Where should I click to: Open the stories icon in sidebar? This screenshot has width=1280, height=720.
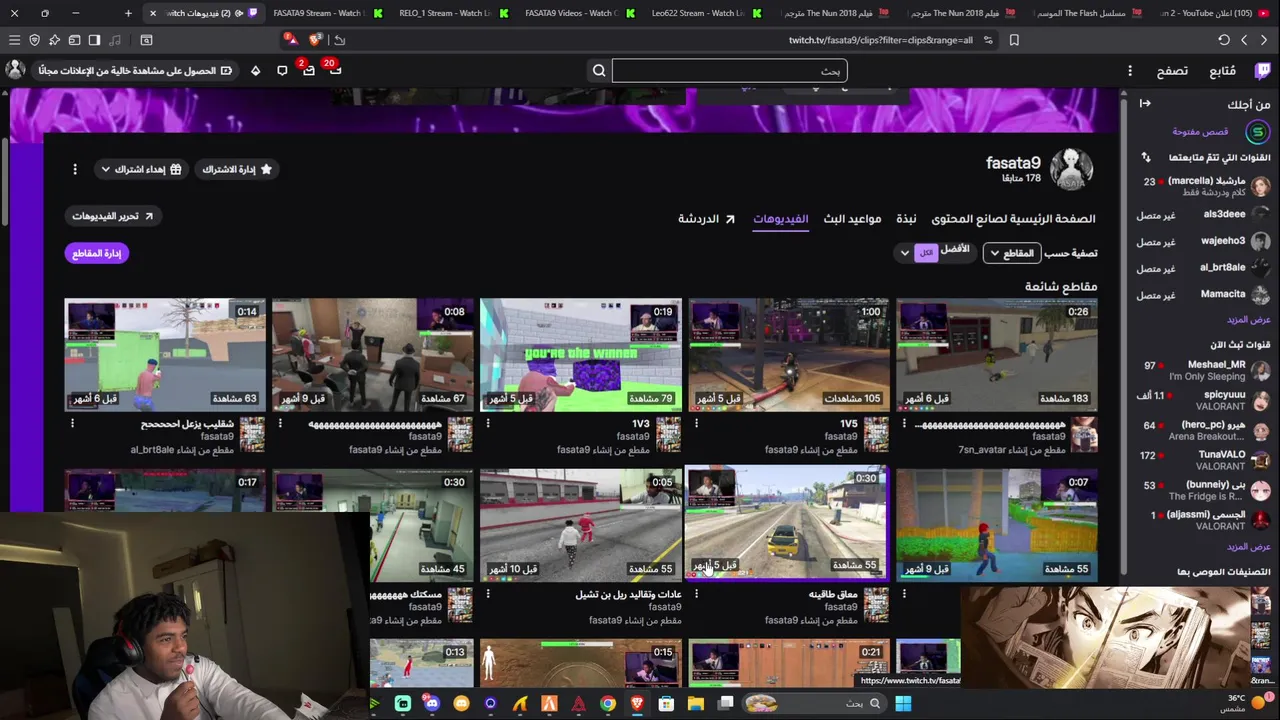[x=1257, y=132]
